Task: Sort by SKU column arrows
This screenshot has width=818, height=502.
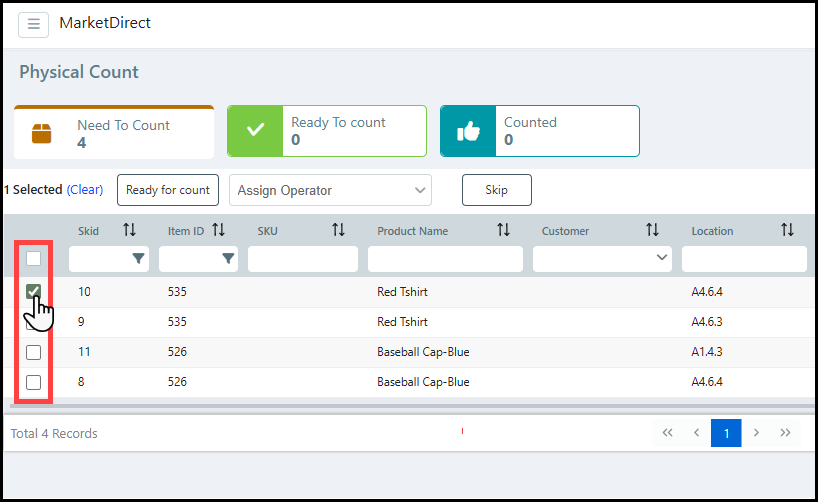Action: click(x=338, y=231)
